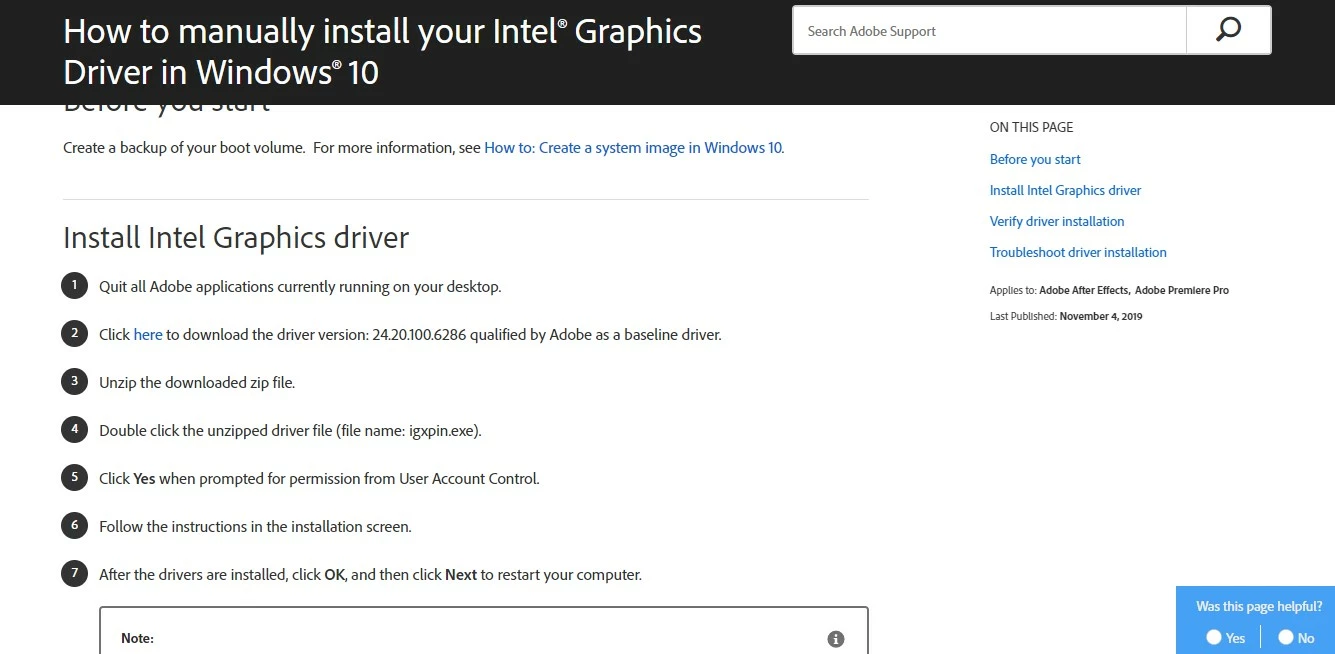Click 'Was this page helpful?' text
1335x654 pixels.
point(1259,606)
